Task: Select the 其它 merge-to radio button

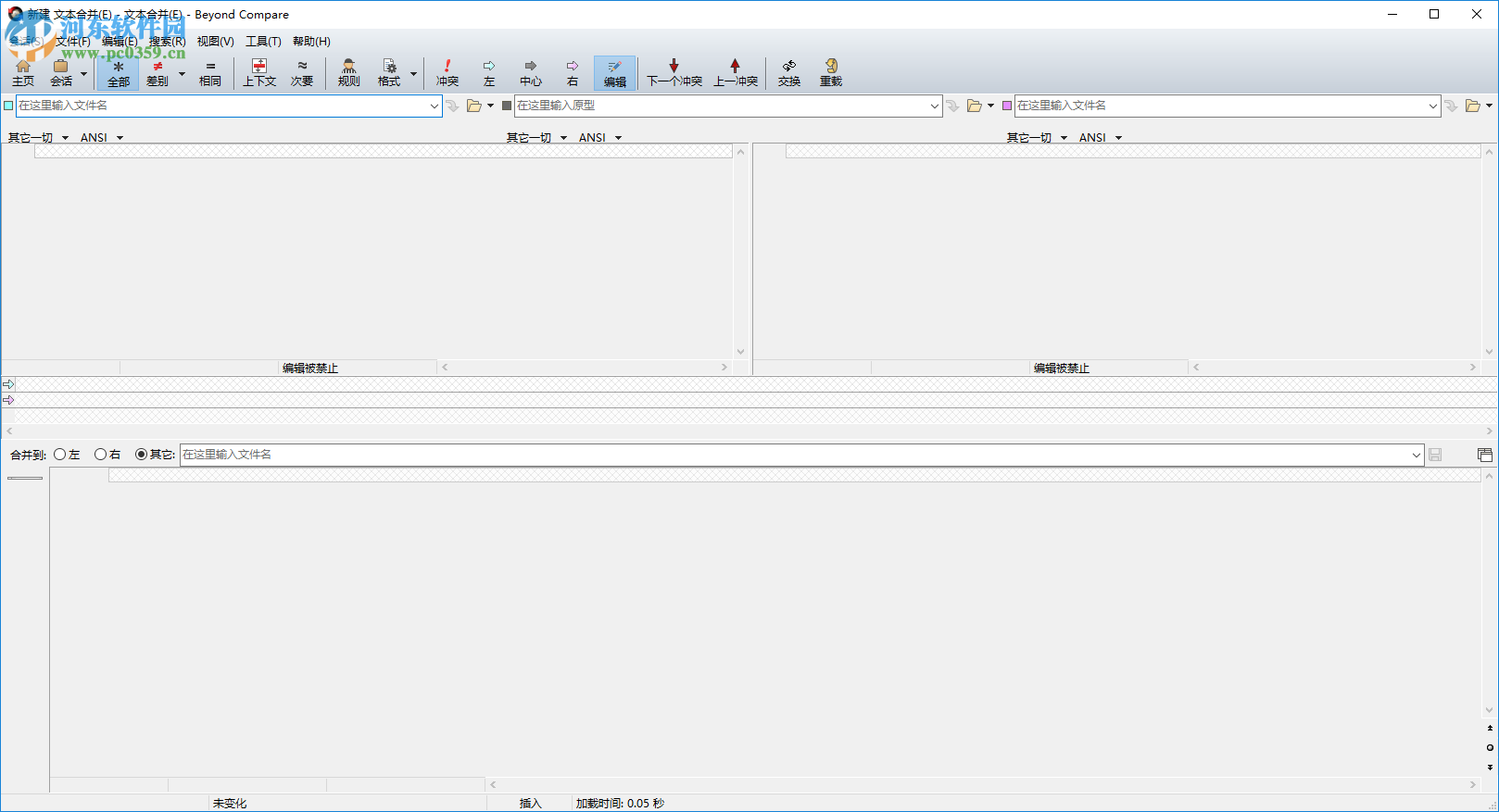Action: (x=142, y=455)
